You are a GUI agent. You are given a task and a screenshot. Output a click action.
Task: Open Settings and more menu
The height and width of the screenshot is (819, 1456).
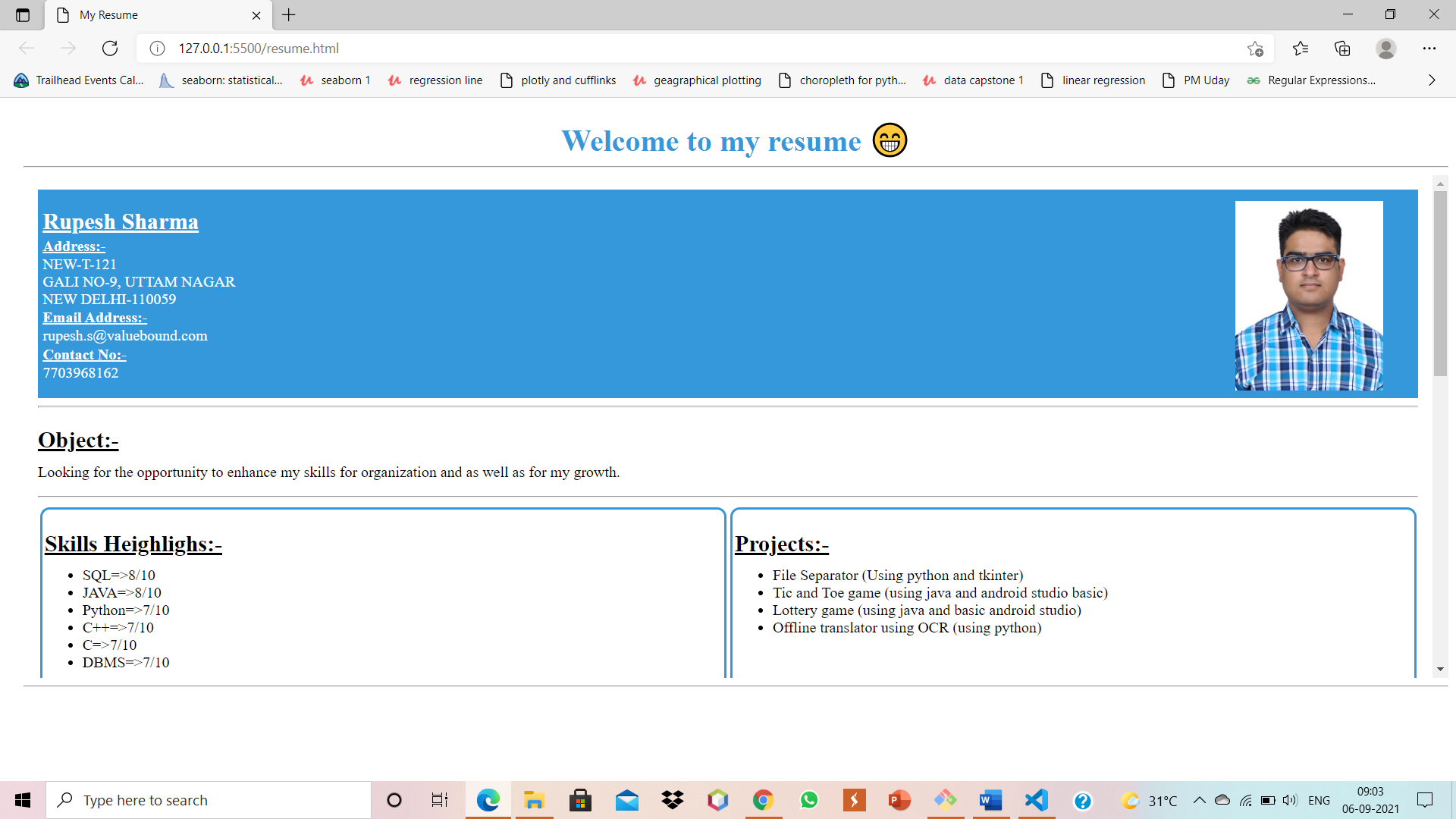1429,49
